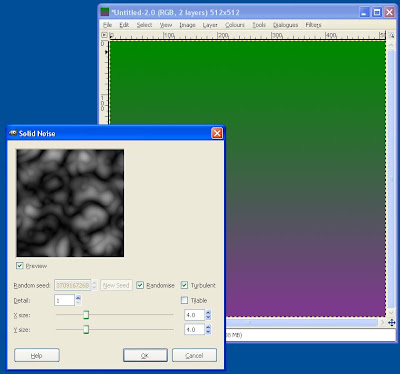Click the green-purple gradient canvas
Image resolution: width=400 pixels, height=374 pixels.
248,179
